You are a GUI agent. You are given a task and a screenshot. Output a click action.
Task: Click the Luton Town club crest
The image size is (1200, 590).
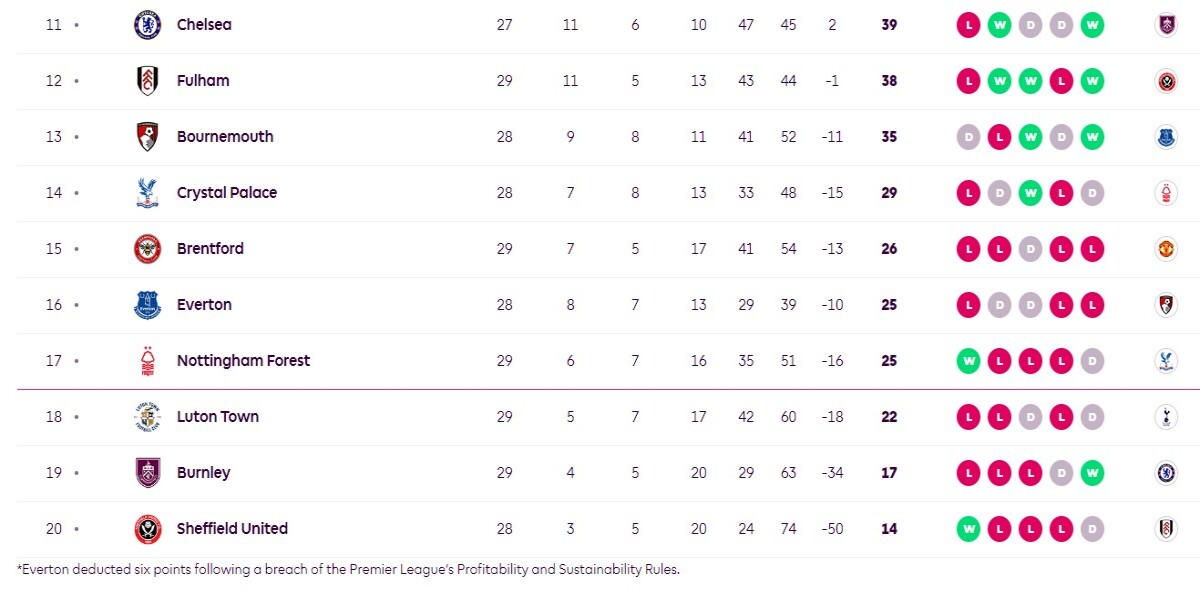point(147,417)
